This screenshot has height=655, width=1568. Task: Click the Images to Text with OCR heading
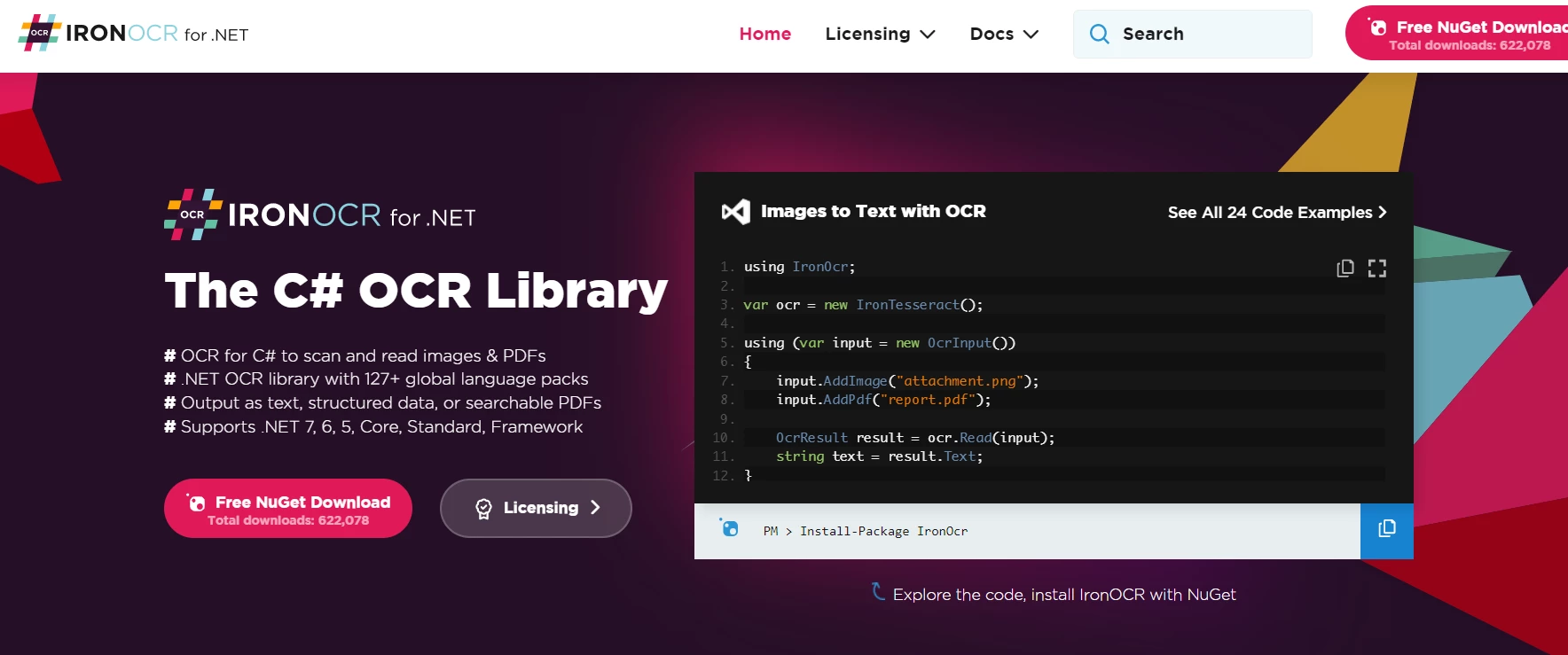874,211
